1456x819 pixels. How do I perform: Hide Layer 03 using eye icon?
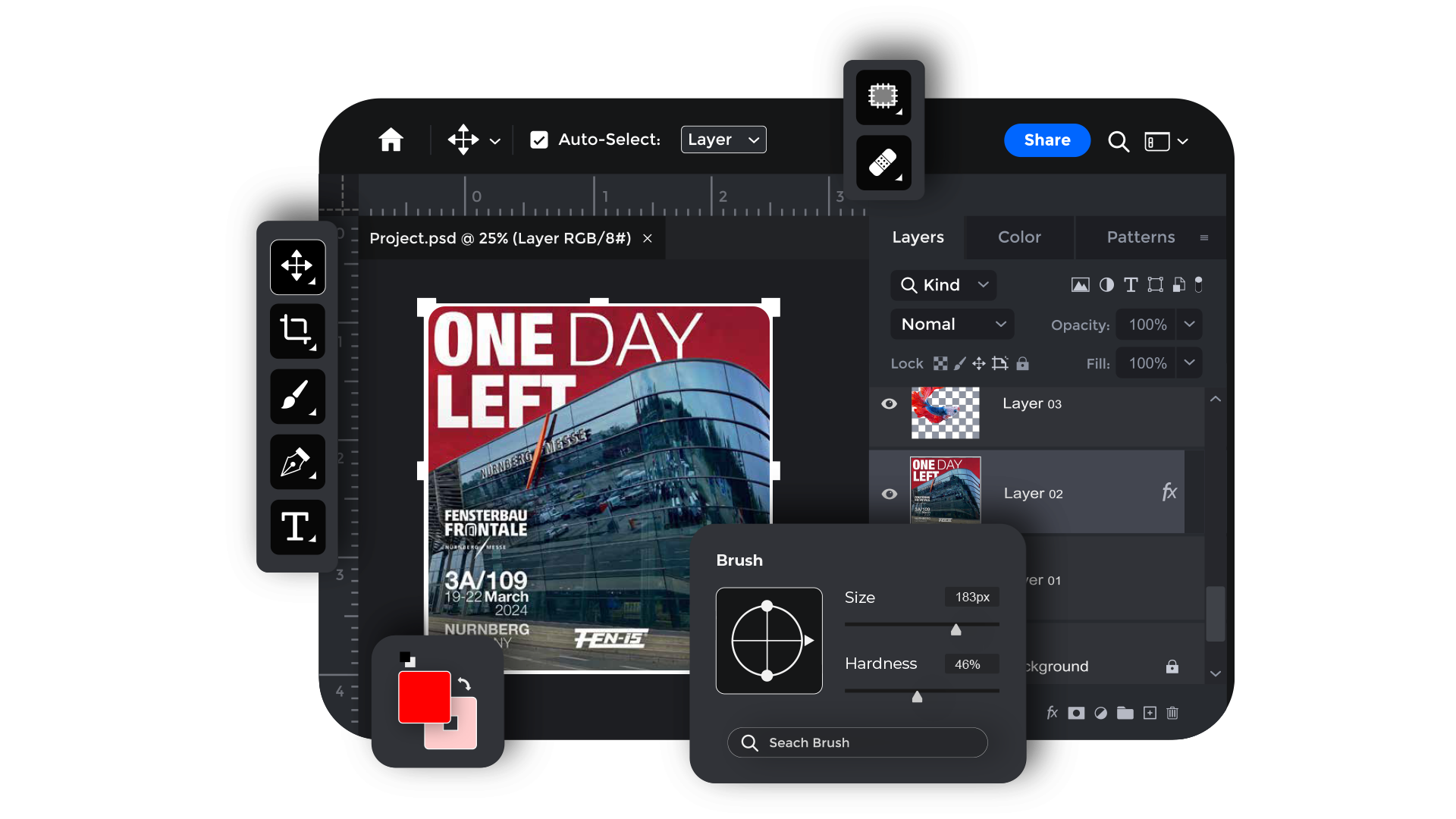click(890, 404)
